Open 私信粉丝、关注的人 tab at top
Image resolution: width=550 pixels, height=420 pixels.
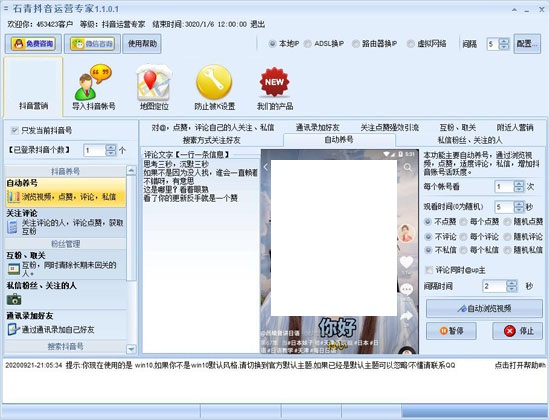tap(470, 140)
